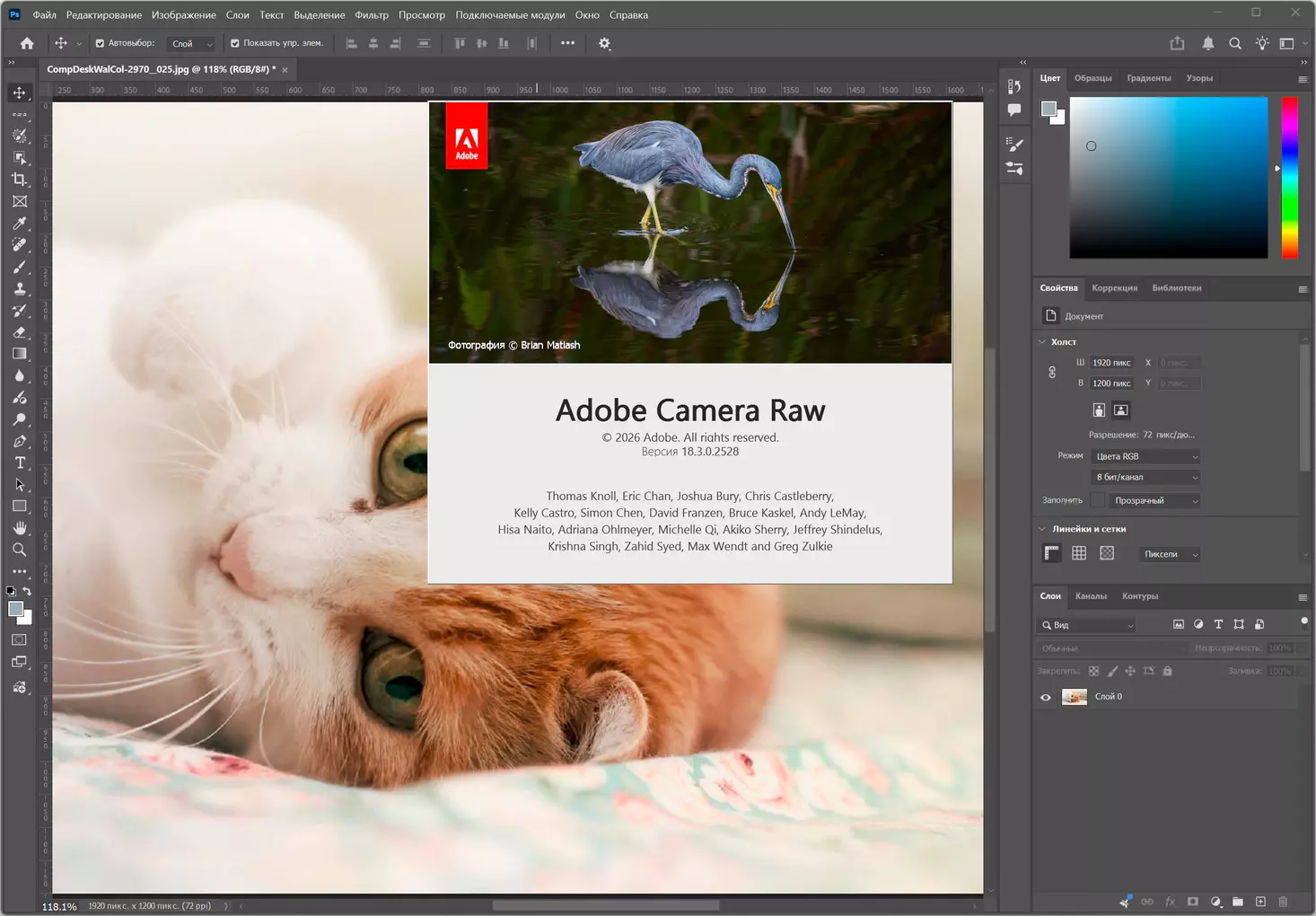Open the Фильтр menu

pyautogui.click(x=372, y=14)
